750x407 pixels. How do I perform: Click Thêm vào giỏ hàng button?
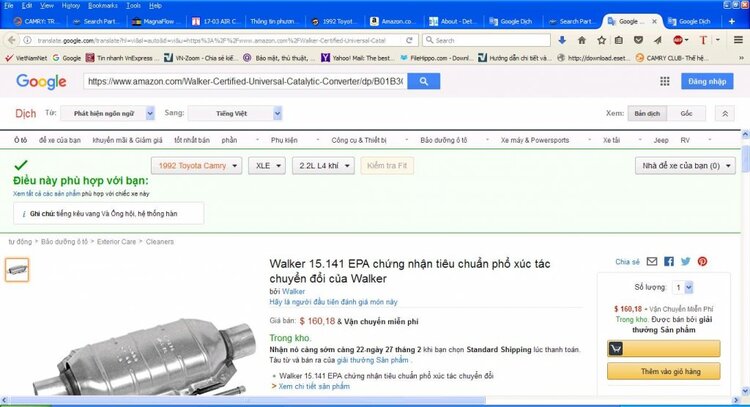click(663, 372)
